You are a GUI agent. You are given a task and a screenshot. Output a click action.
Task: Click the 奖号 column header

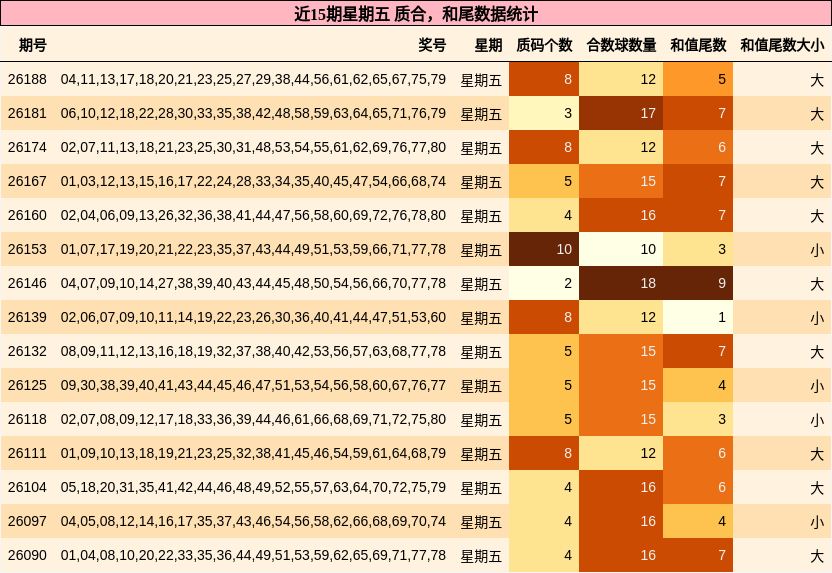[x=432, y=45]
